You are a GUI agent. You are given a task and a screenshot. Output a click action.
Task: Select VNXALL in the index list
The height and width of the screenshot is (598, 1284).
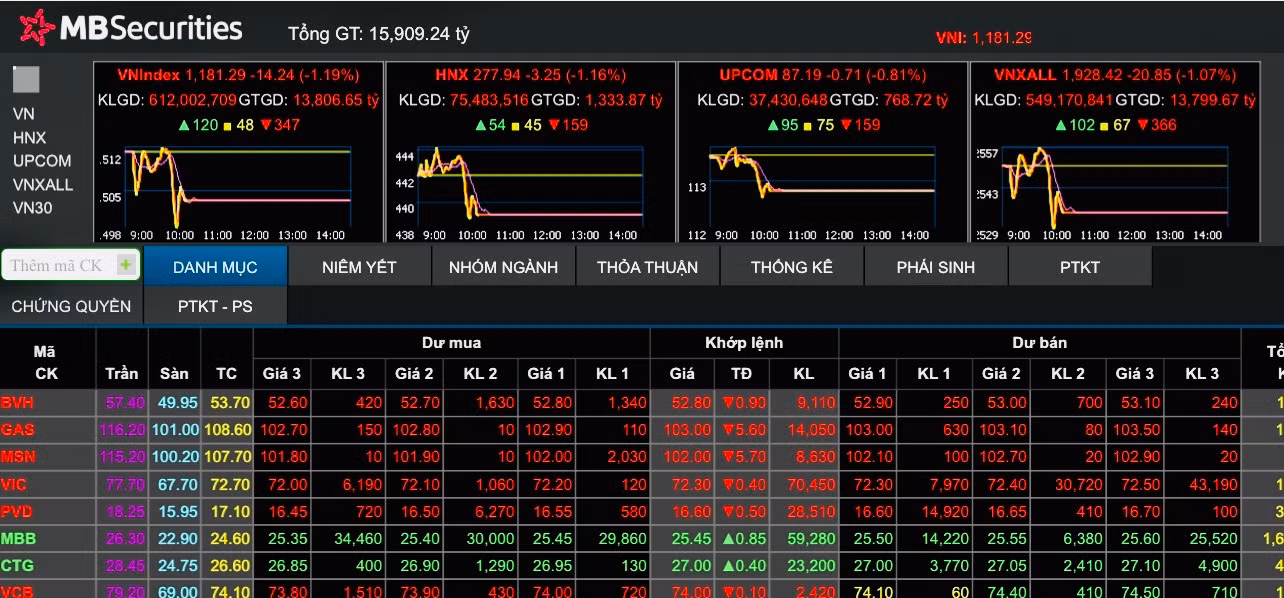tap(43, 184)
